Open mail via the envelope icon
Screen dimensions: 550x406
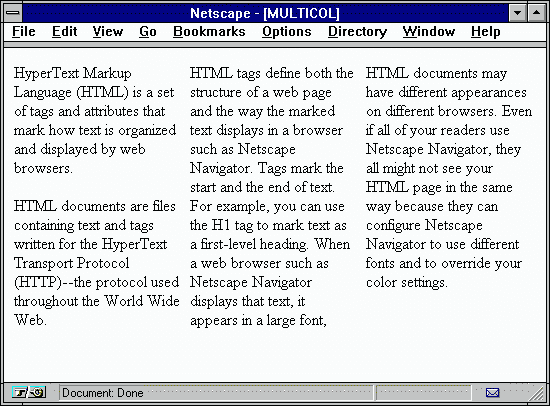[x=492, y=392]
